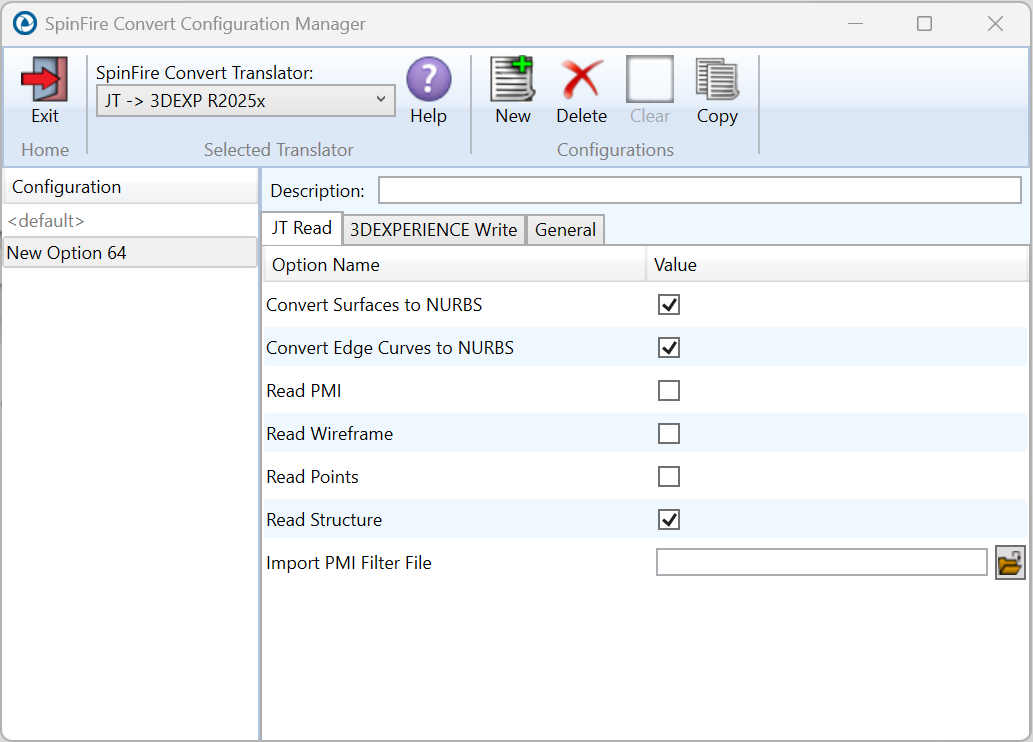Select the Read PMI option name

[x=304, y=391]
